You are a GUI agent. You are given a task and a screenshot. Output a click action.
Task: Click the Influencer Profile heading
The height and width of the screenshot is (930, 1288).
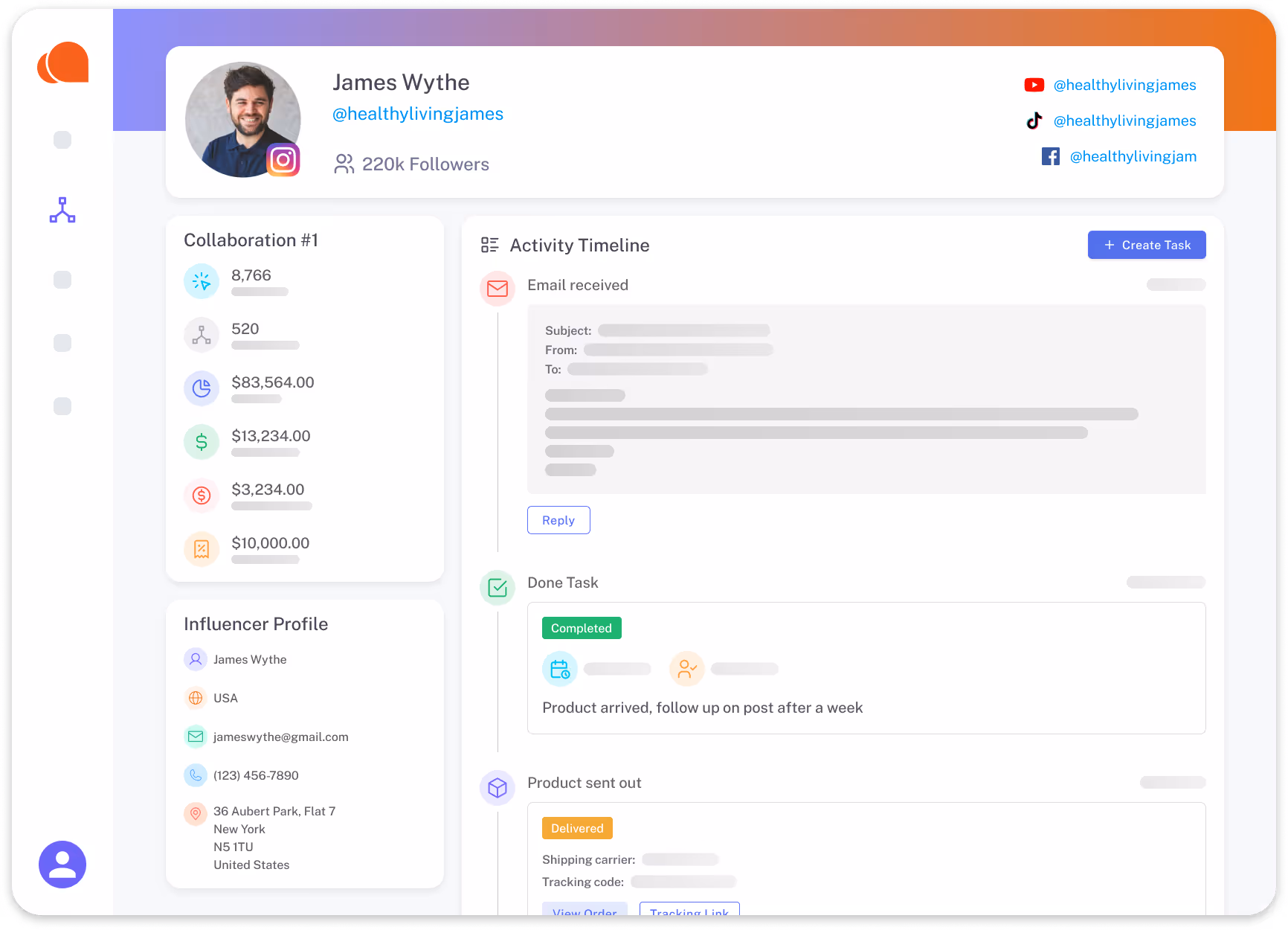click(x=256, y=624)
